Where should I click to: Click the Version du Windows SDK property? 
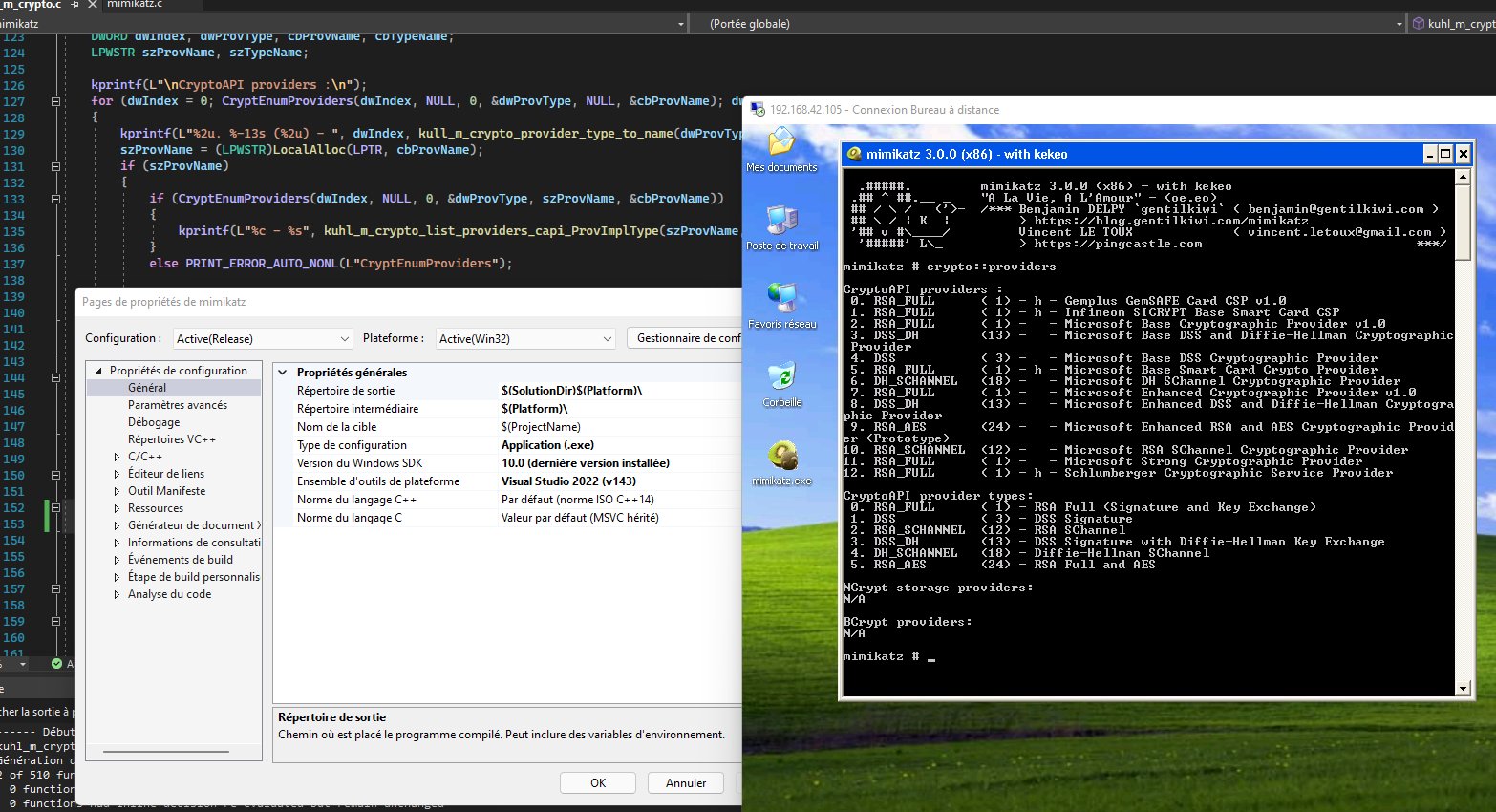pos(508,463)
